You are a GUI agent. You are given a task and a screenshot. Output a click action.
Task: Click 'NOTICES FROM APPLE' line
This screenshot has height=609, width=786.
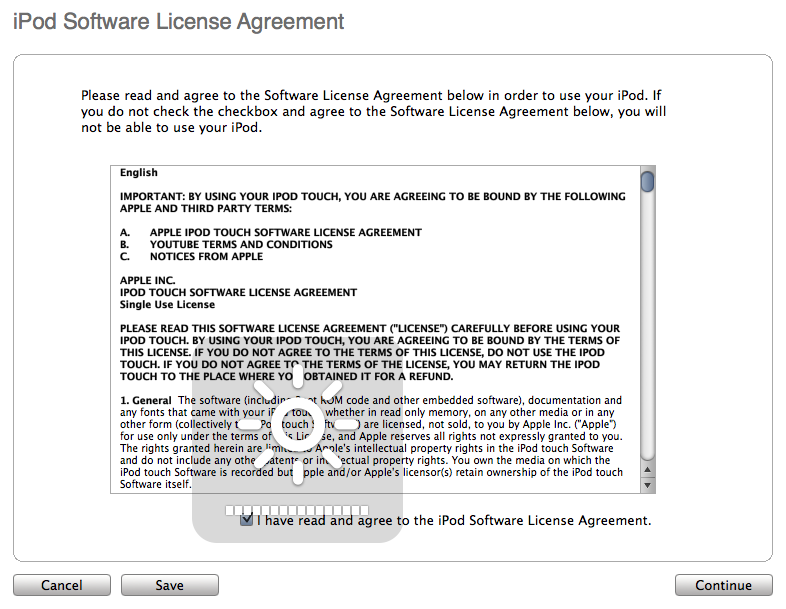pos(207,257)
